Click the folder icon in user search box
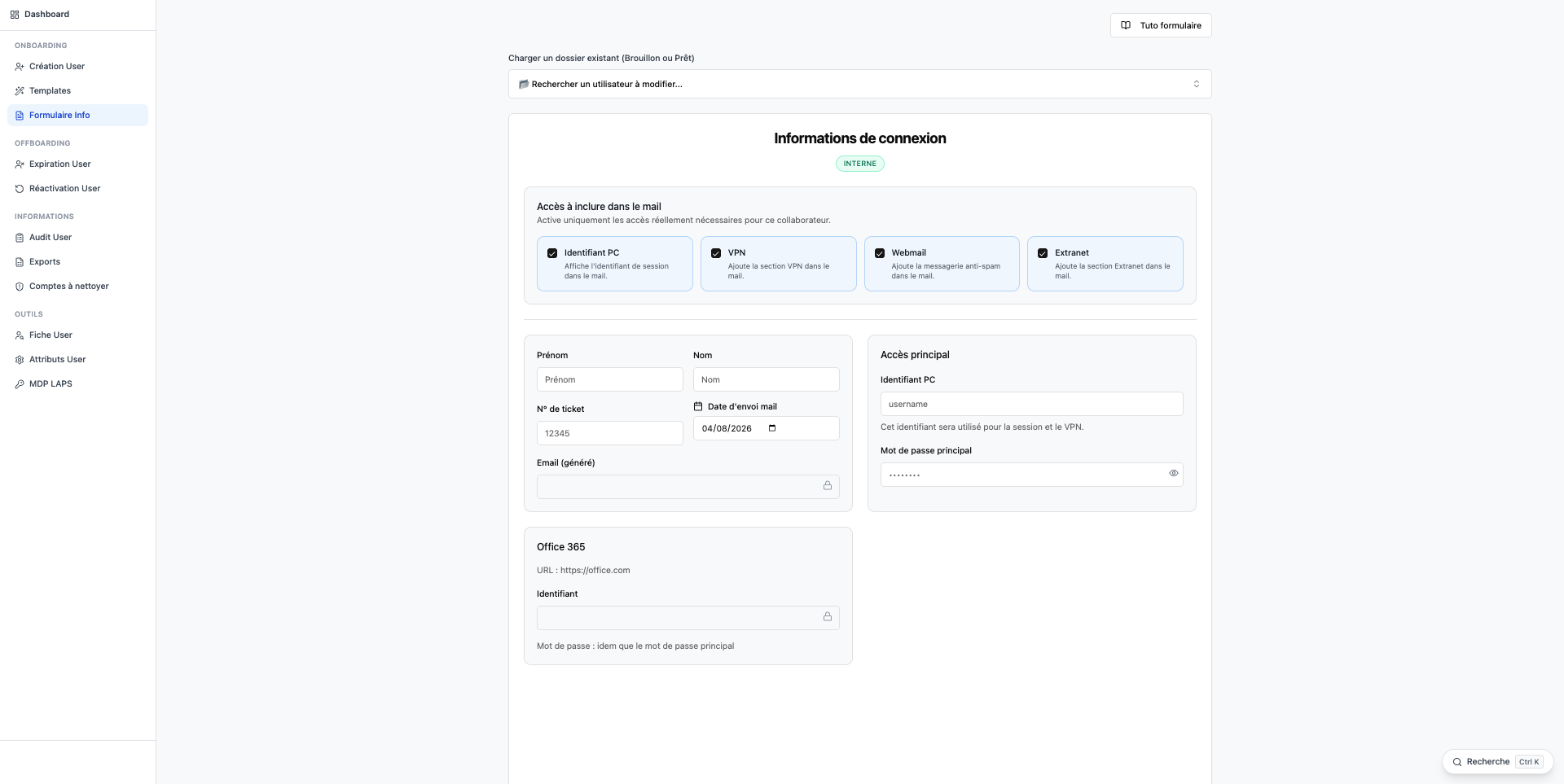 tap(524, 84)
